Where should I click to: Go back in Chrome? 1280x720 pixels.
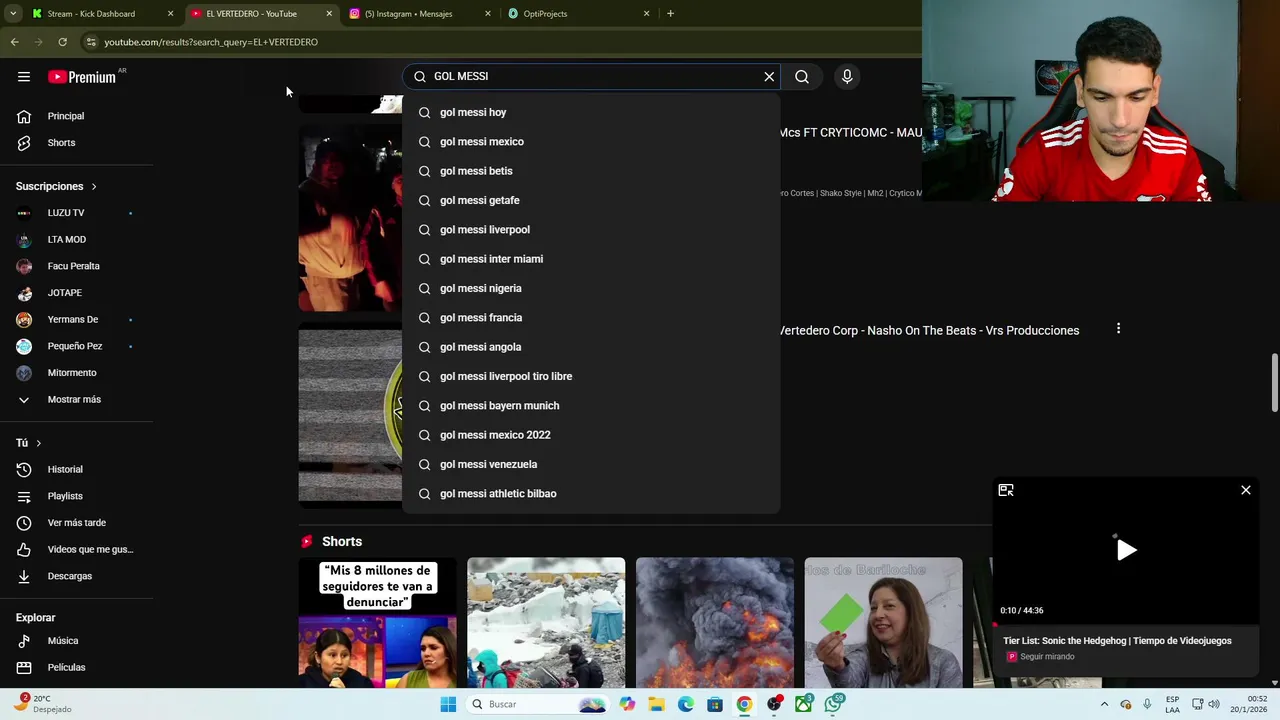click(14, 42)
